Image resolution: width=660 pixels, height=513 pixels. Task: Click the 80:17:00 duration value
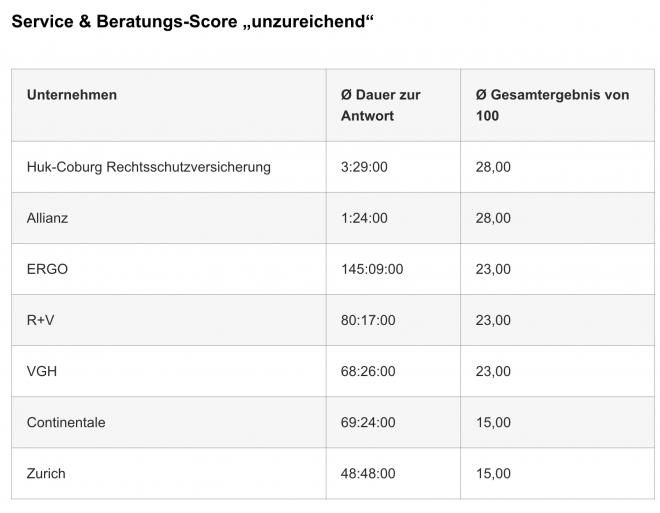pos(368,320)
